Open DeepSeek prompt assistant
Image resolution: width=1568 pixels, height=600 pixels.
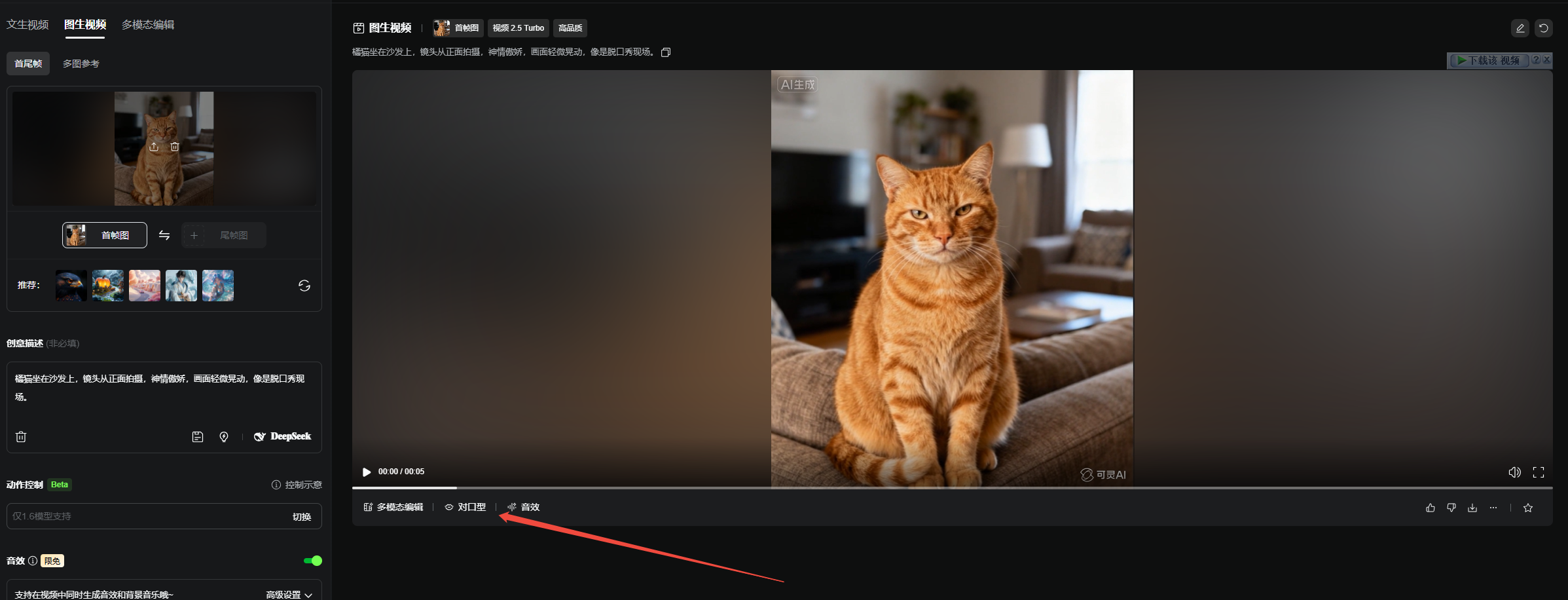[283, 437]
